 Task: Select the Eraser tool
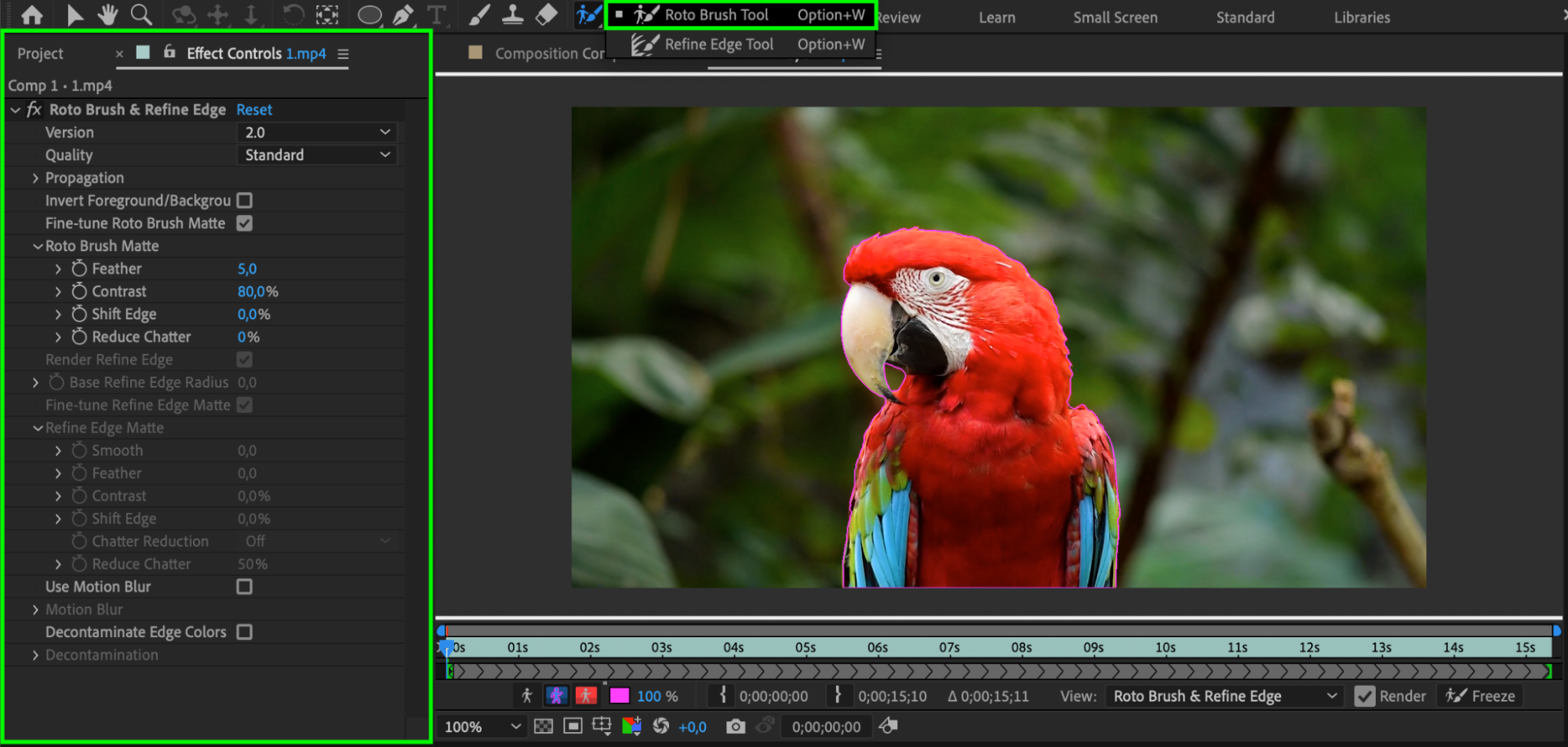(546, 15)
